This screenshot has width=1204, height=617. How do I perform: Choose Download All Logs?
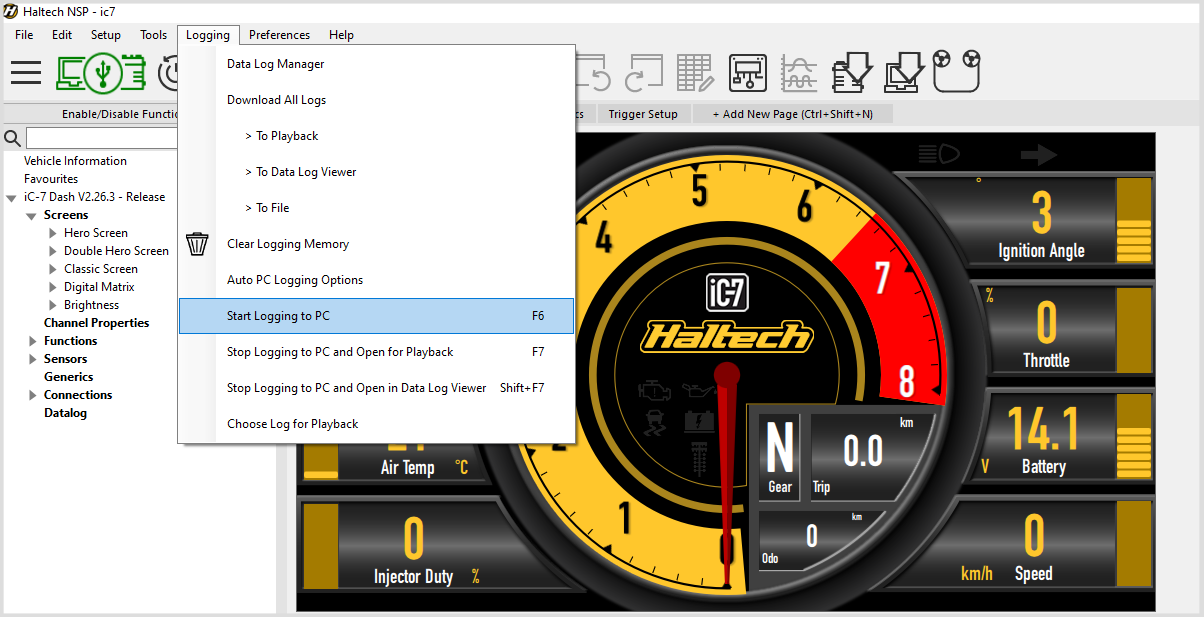pyautogui.click(x=376, y=100)
